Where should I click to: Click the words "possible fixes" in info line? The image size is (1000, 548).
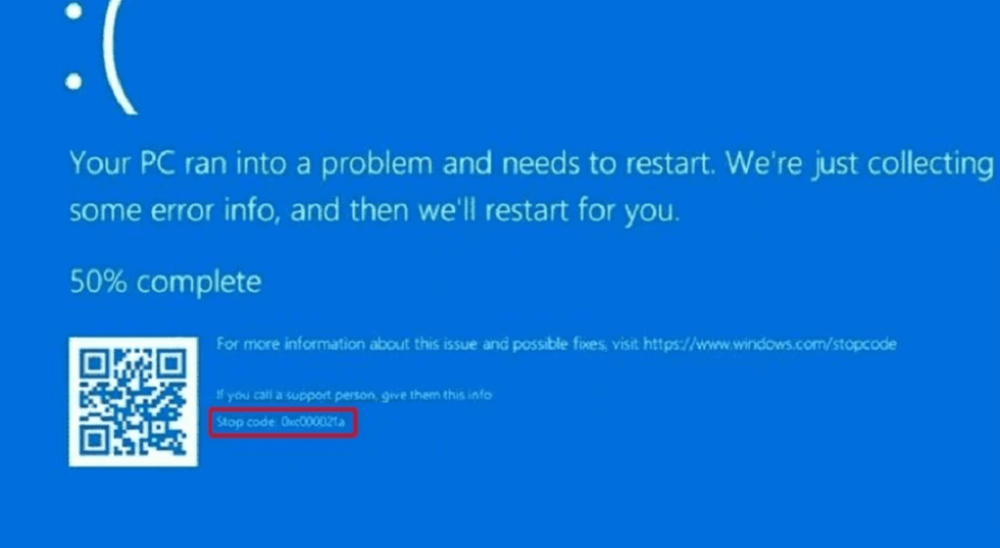(558, 344)
